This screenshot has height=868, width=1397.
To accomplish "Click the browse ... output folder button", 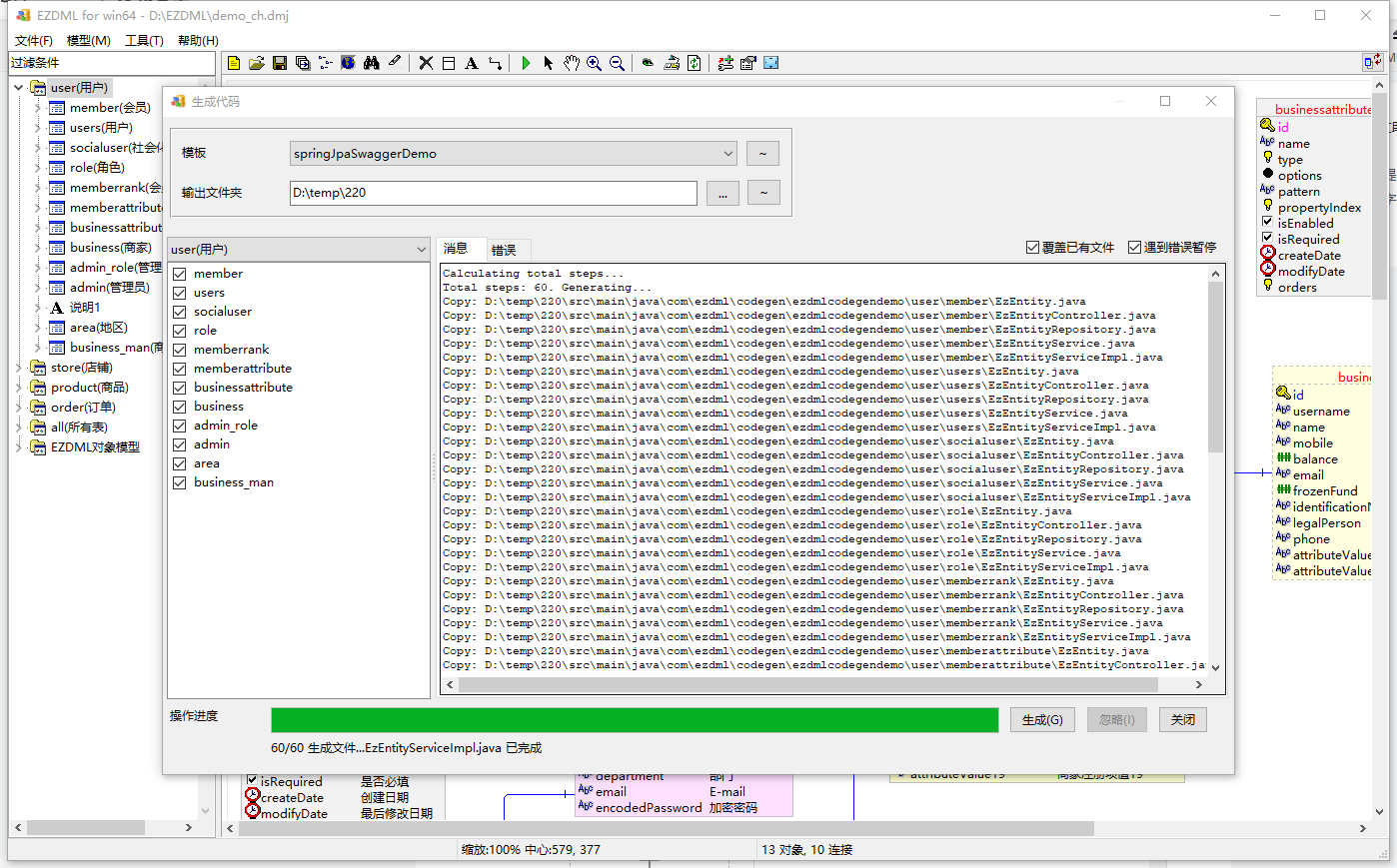I will (722, 194).
